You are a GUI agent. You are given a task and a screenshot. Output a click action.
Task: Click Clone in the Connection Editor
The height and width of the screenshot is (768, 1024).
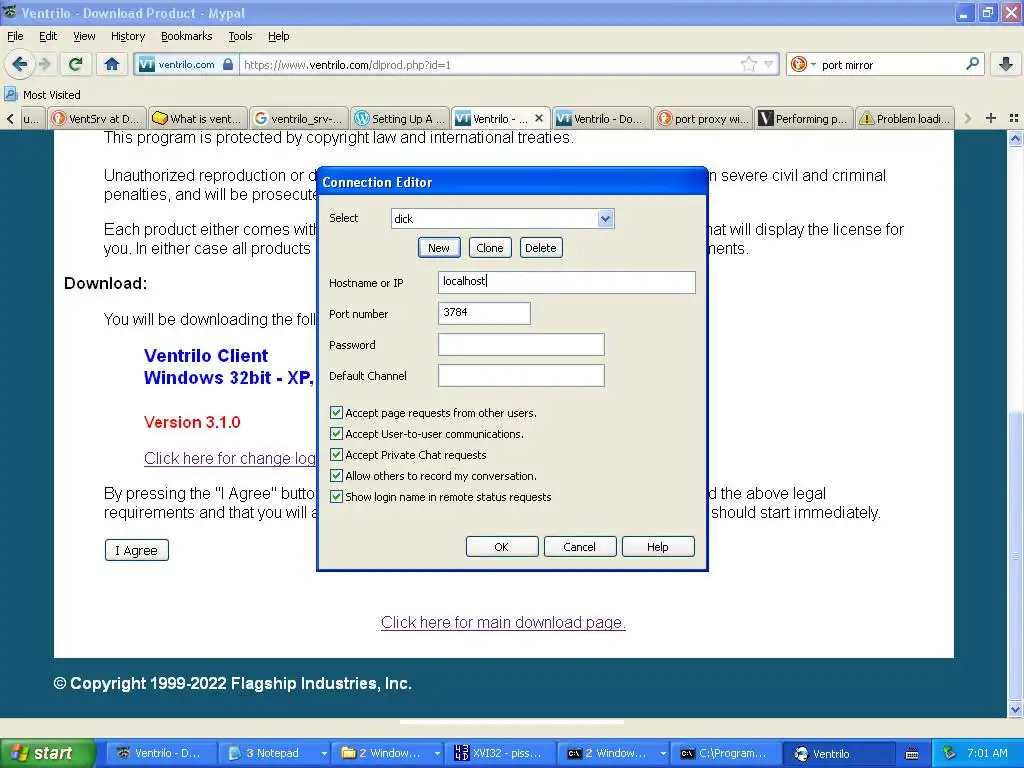[x=490, y=248]
